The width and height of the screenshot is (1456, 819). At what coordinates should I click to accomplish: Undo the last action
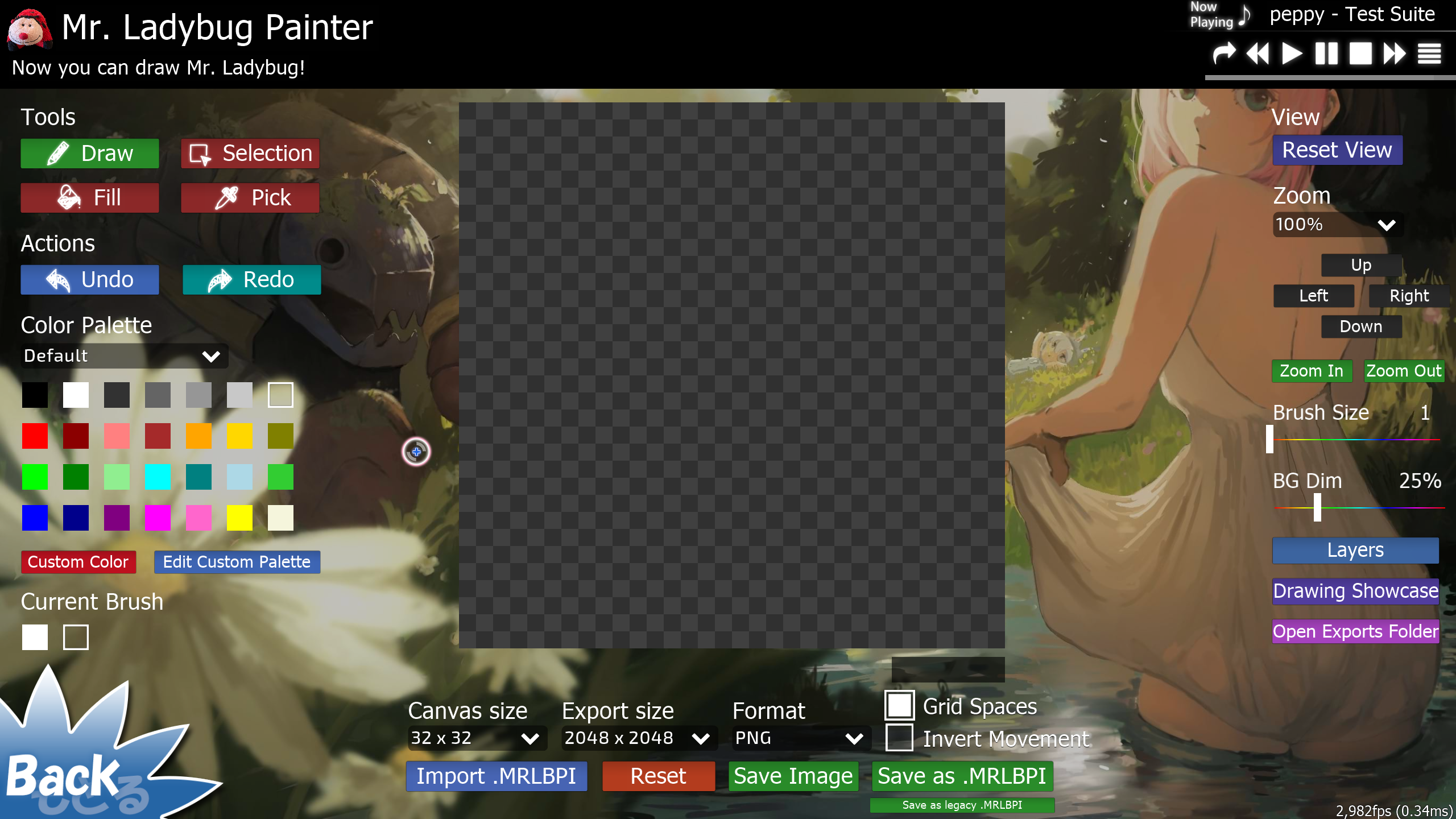90,280
